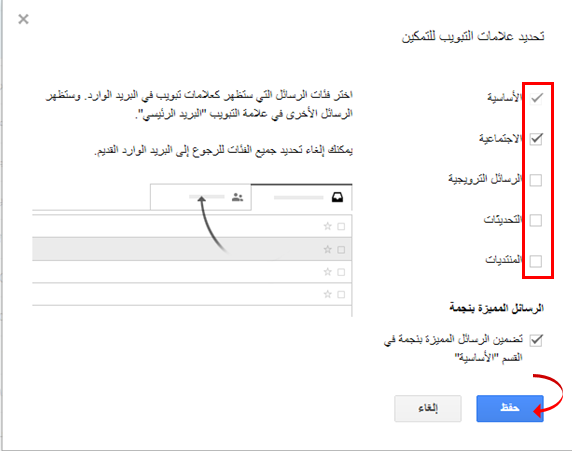Click the Social tab in preview image
The height and width of the screenshot is (451, 572).
click(x=201, y=197)
